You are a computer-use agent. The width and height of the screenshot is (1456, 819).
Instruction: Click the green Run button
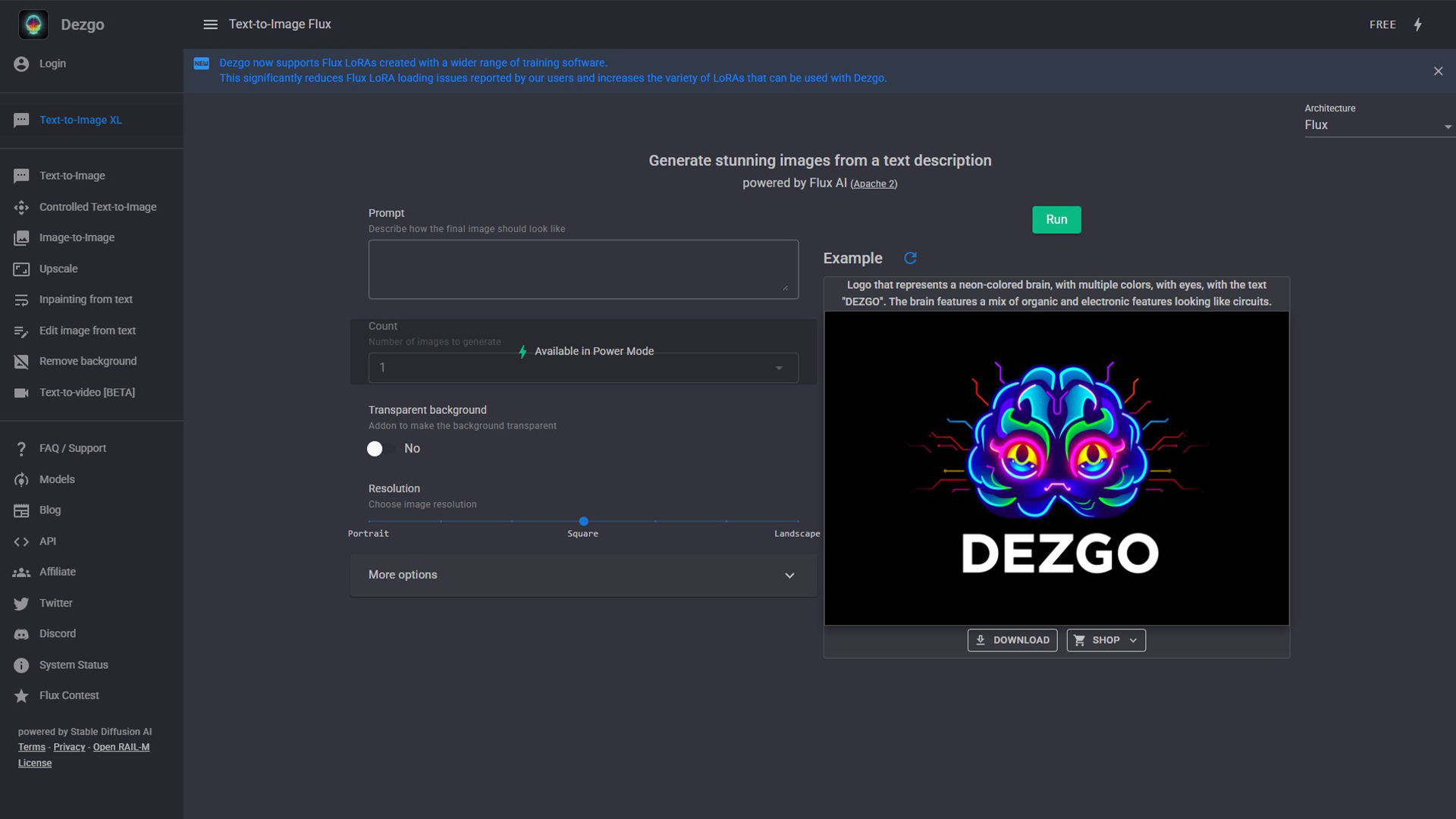tap(1056, 220)
